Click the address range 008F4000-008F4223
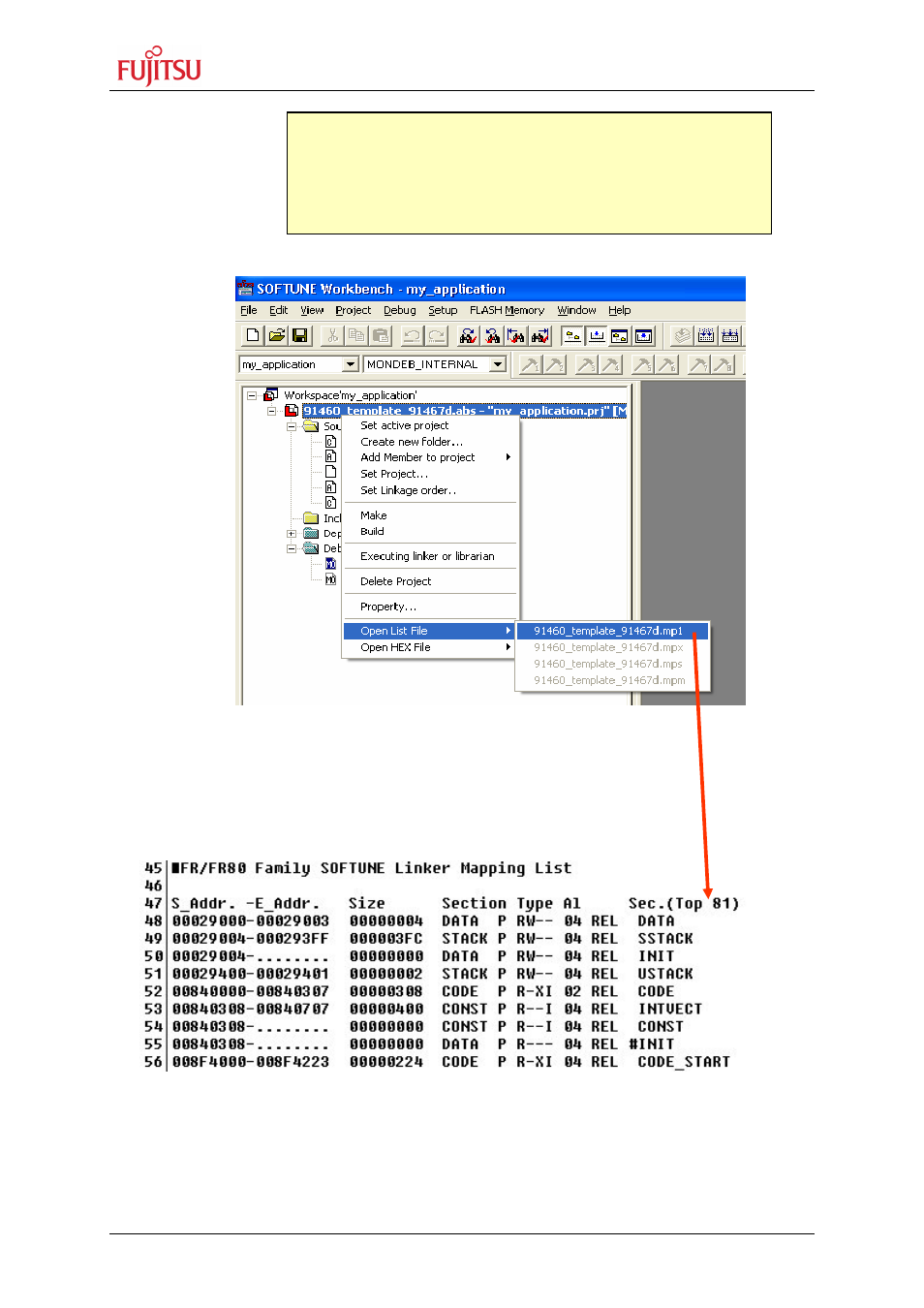Viewport: 924px width, 1308px height. tap(251, 1062)
